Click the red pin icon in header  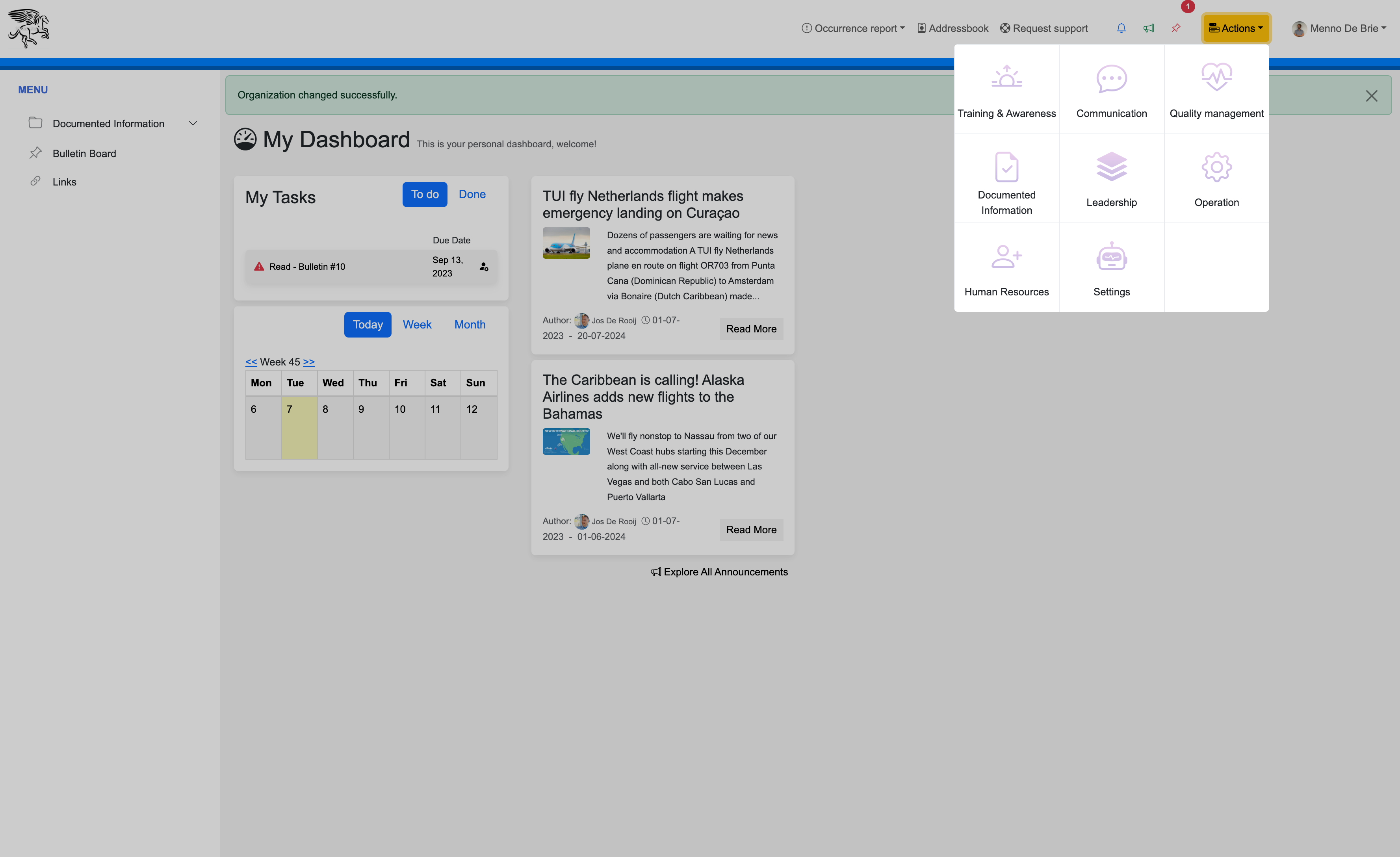pos(1175,28)
